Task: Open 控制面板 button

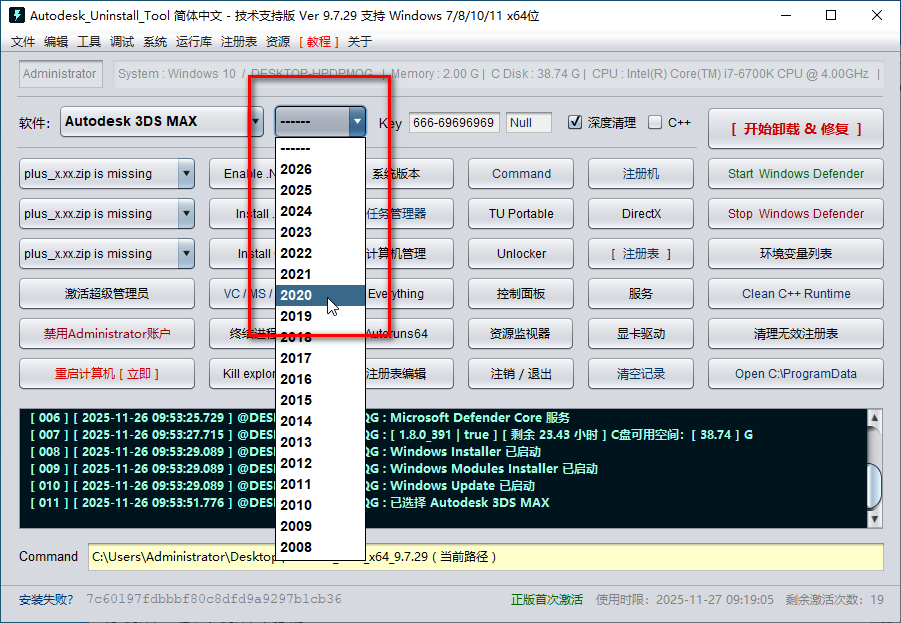Action: coord(521,294)
